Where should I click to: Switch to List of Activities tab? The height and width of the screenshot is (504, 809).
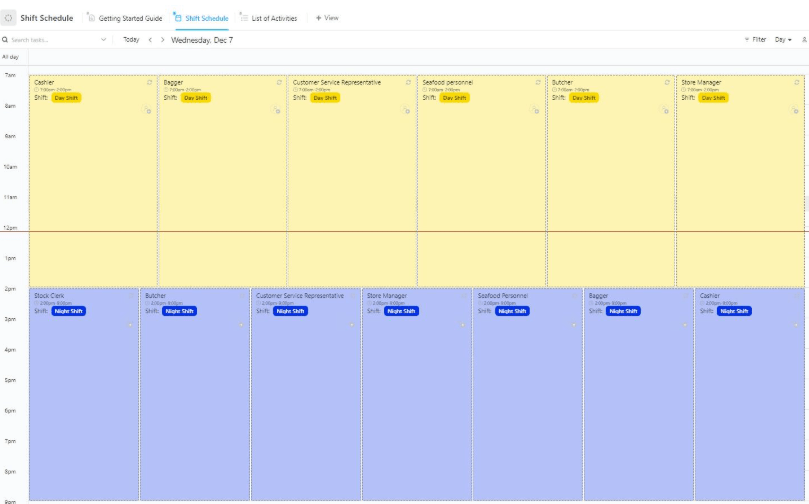tap(269, 18)
